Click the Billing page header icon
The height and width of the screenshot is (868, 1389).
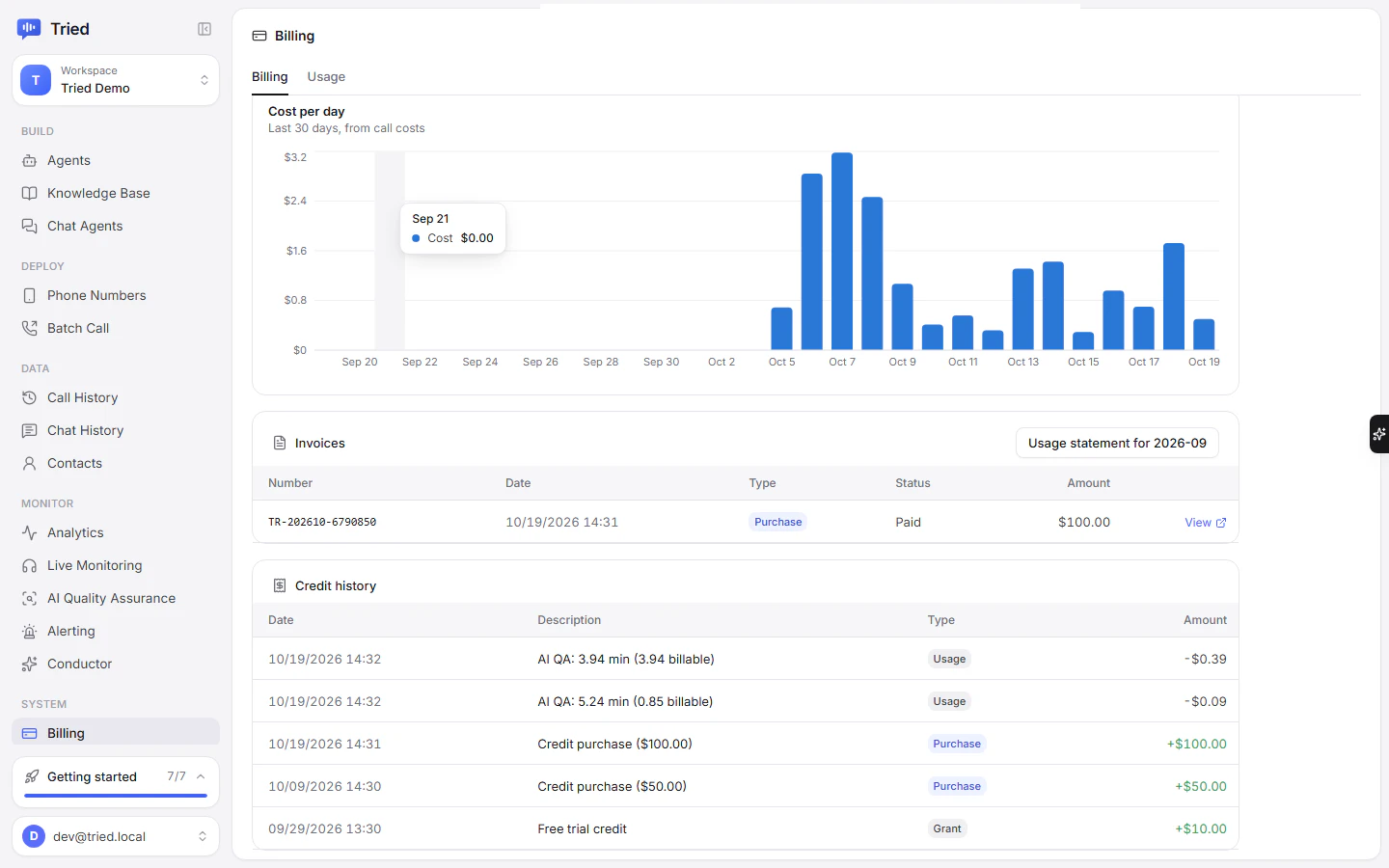pyautogui.click(x=259, y=36)
